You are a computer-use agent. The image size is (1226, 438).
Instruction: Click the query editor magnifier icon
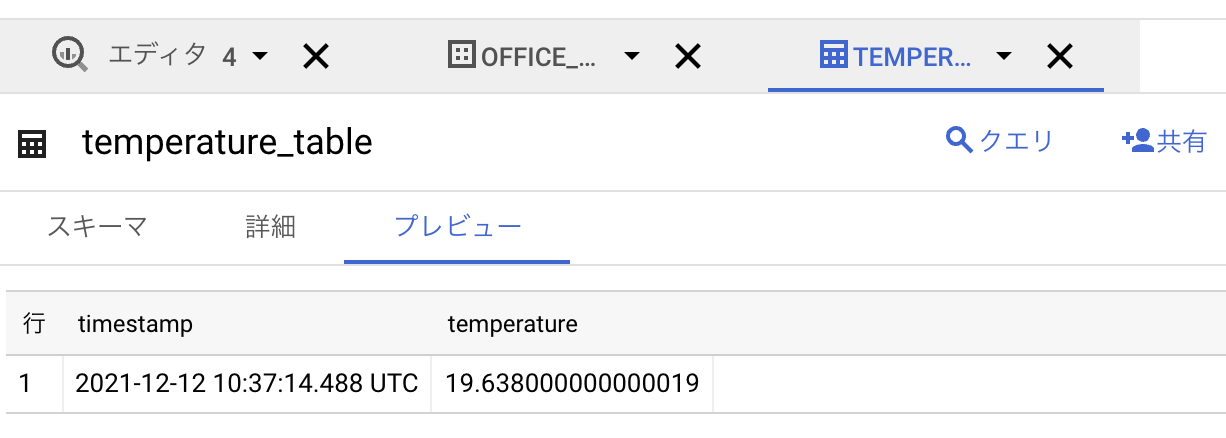pos(71,56)
